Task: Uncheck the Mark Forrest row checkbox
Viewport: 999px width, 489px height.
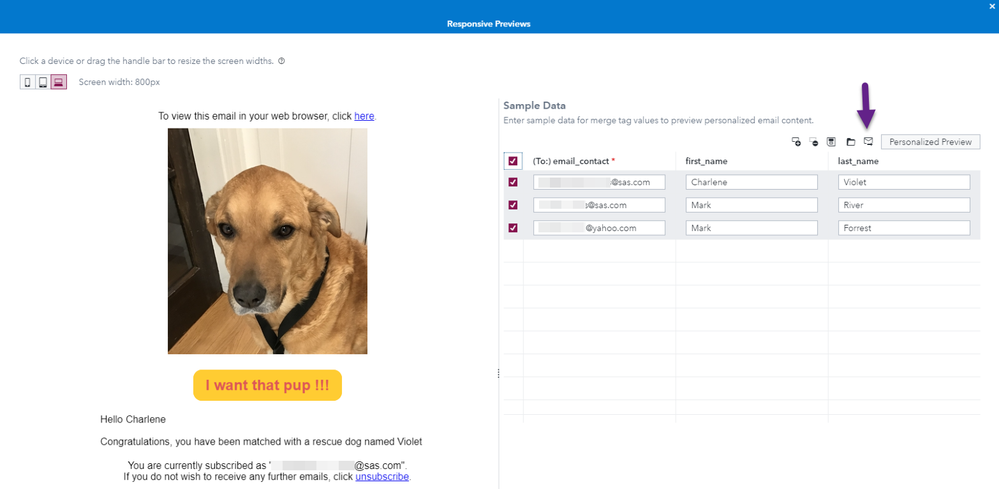Action: click(513, 228)
